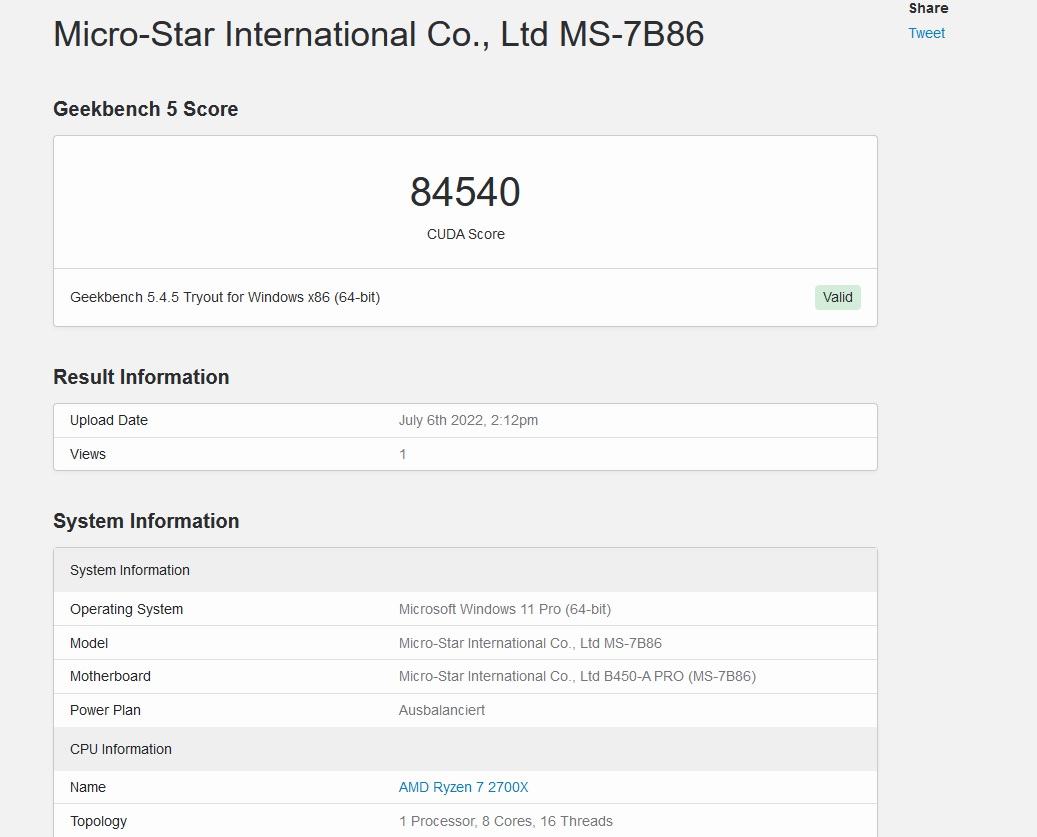This screenshot has height=837, width=1037.
Task: Open the AMD Ryzen 7 2700X link
Action: coord(463,787)
